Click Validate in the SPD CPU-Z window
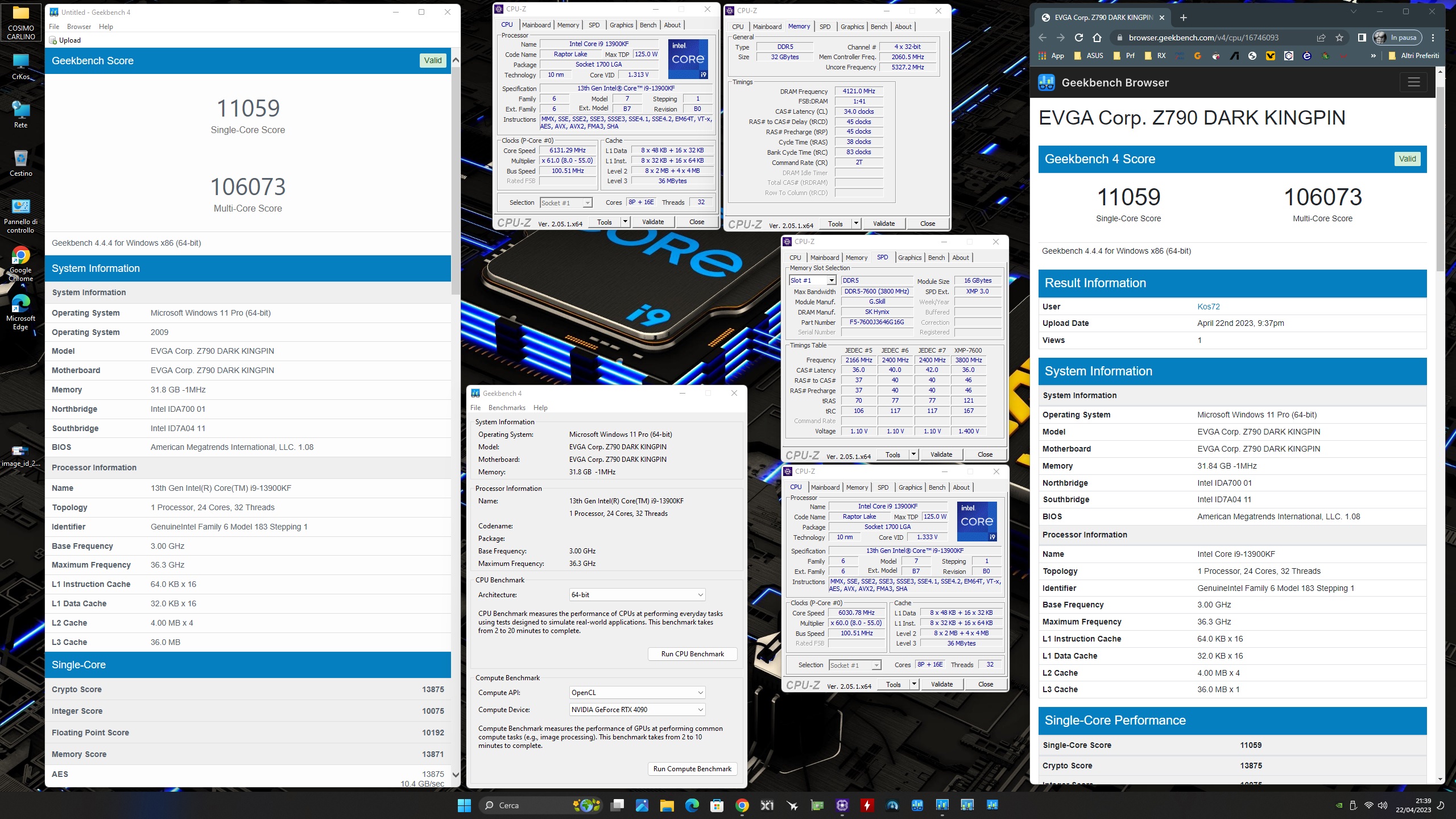 (x=941, y=454)
